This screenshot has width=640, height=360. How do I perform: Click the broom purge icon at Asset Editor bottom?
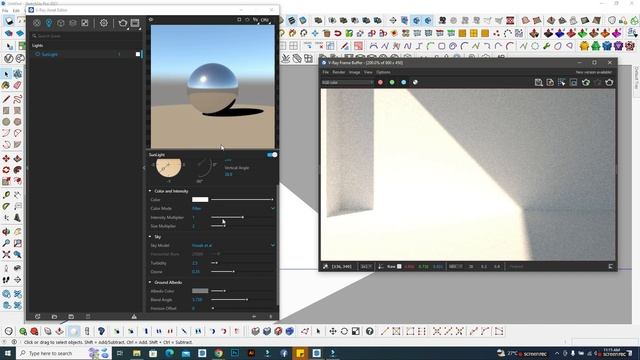tap(134, 316)
